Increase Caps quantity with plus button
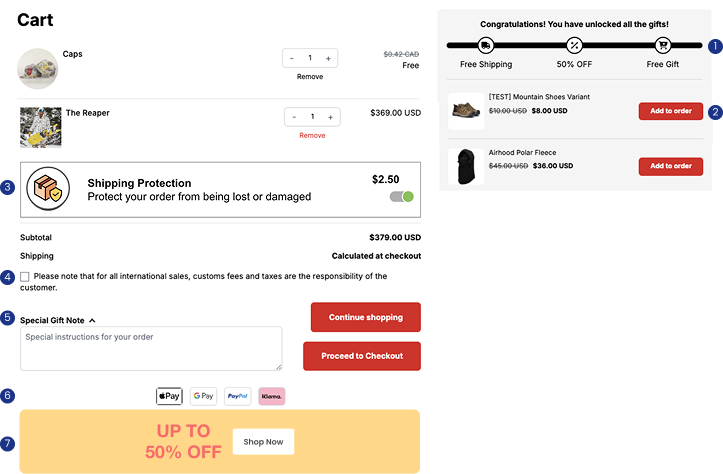Screen dimensions: 723x474 coord(328,59)
